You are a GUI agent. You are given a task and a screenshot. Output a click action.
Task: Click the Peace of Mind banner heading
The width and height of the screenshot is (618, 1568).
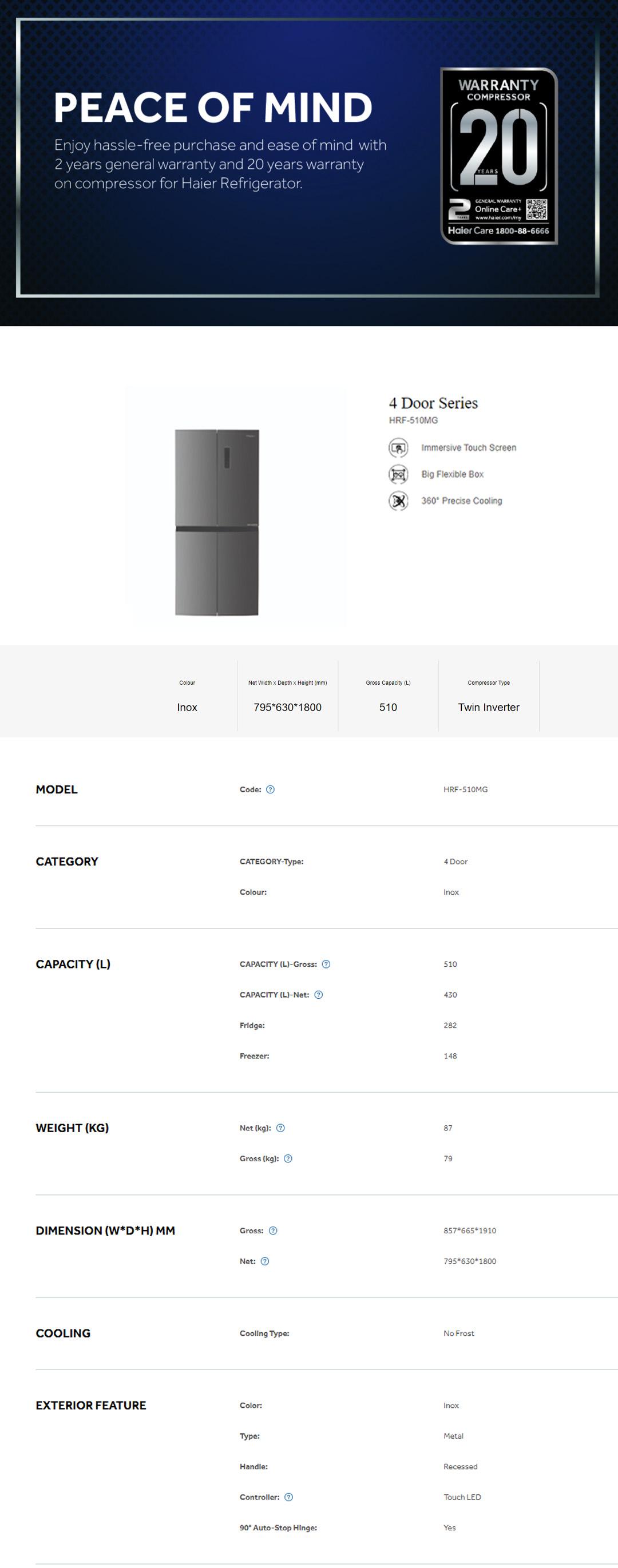pyautogui.click(x=212, y=108)
